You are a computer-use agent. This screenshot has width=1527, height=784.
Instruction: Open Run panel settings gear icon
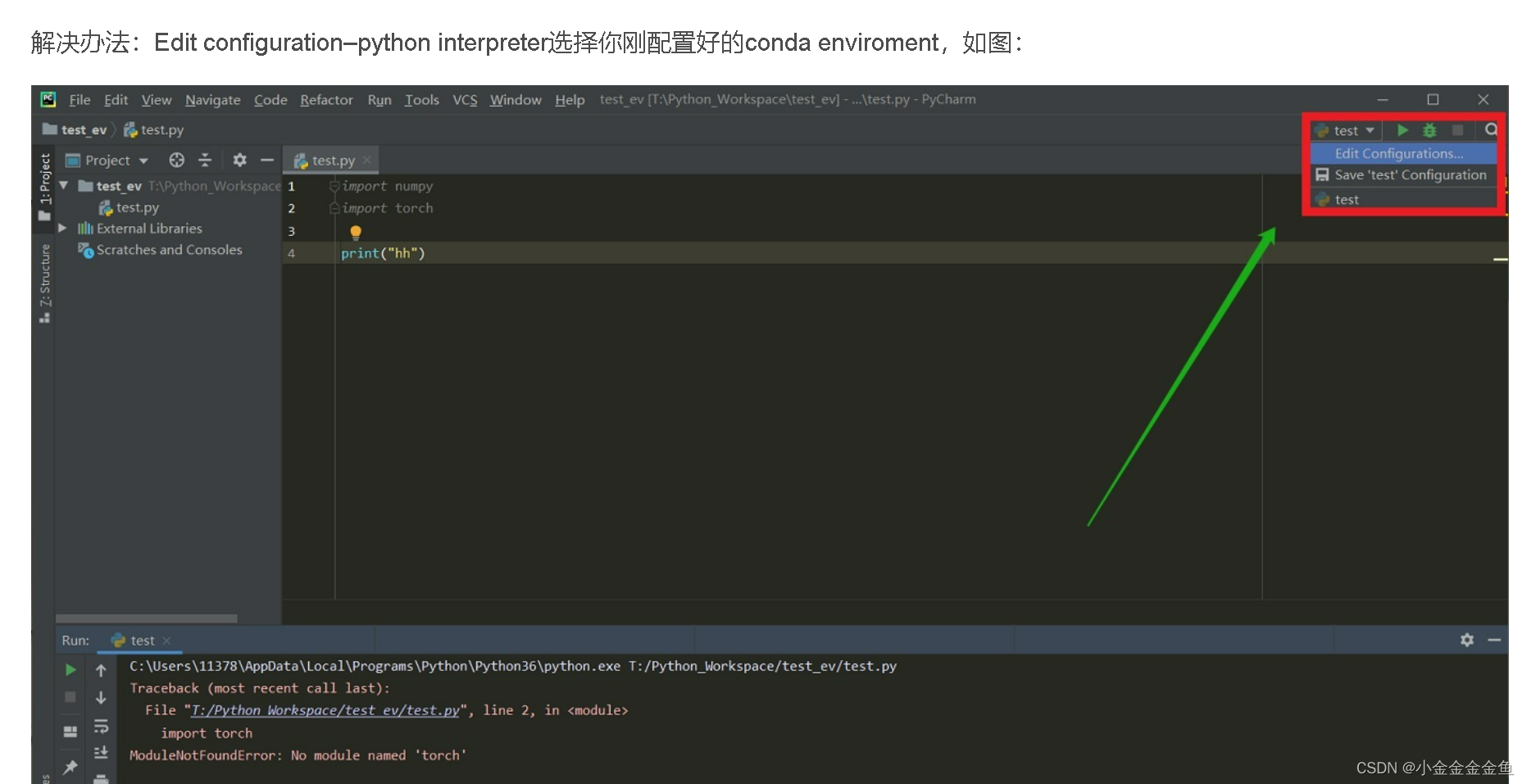(1467, 640)
